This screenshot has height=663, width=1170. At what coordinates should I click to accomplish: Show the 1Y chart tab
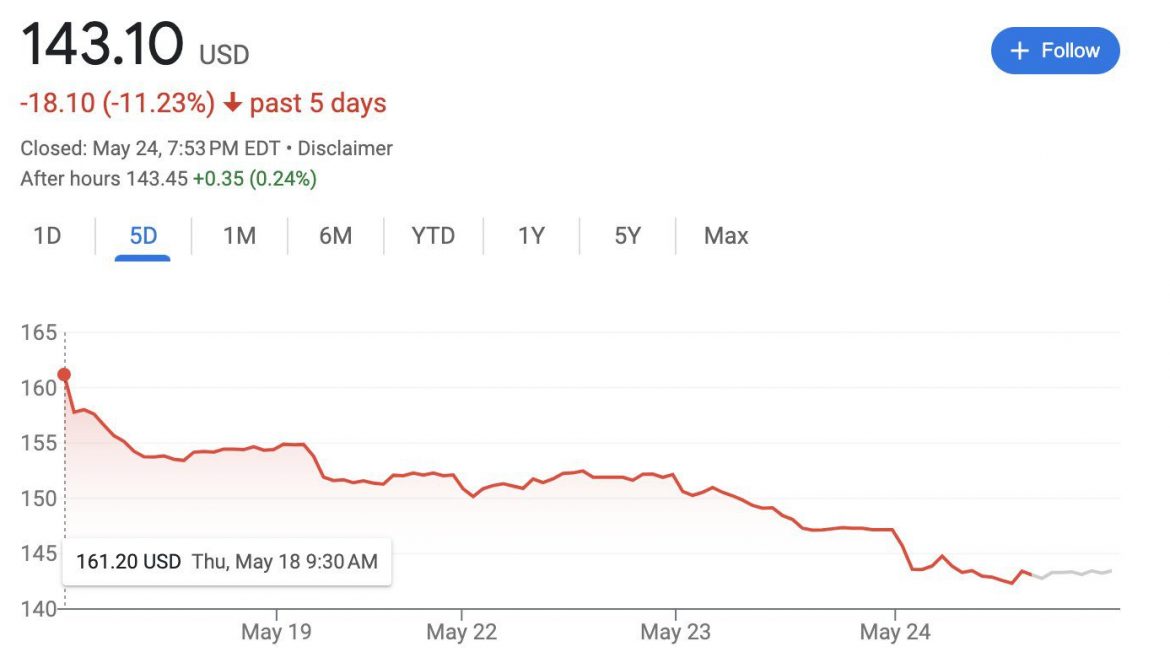(531, 236)
